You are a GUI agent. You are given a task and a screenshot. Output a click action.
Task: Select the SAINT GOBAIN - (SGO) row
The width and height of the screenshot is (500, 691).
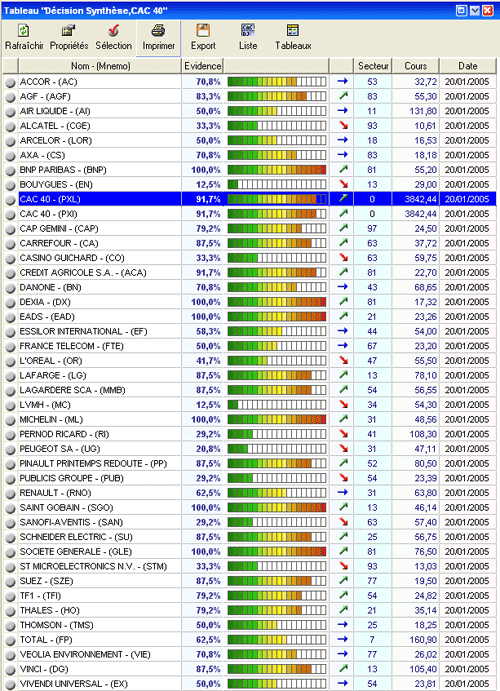(250, 508)
